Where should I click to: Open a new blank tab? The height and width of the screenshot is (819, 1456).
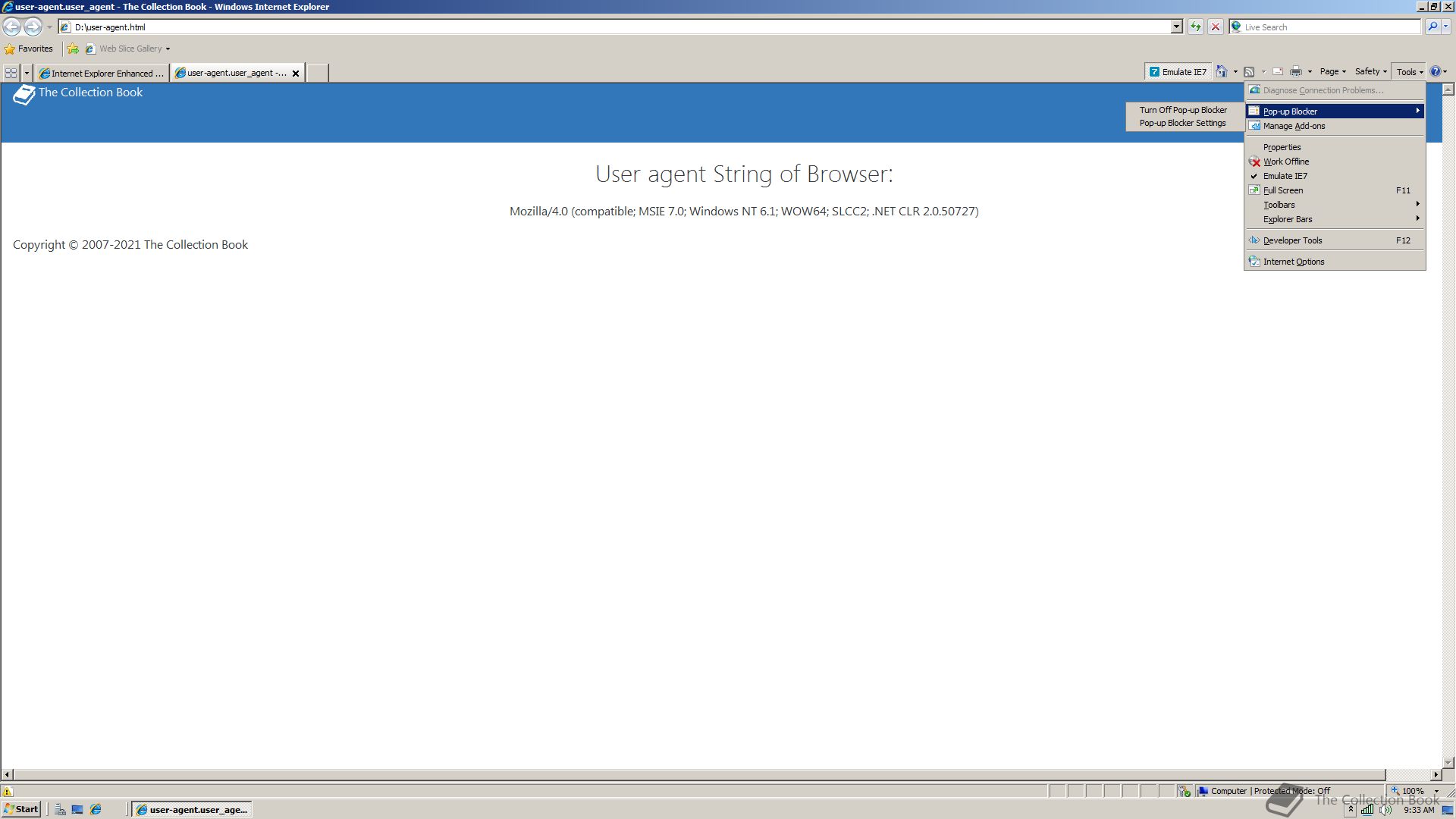coord(317,74)
